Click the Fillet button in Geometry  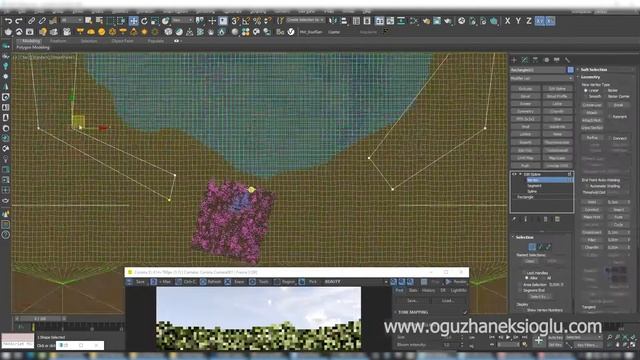click(592, 240)
